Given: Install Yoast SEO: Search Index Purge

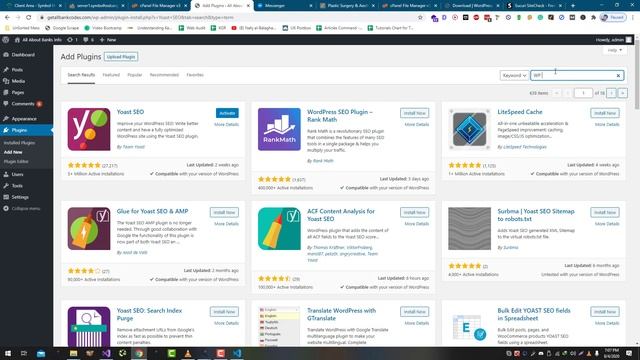Looking at the screenshot, I should tap(224, 312).
